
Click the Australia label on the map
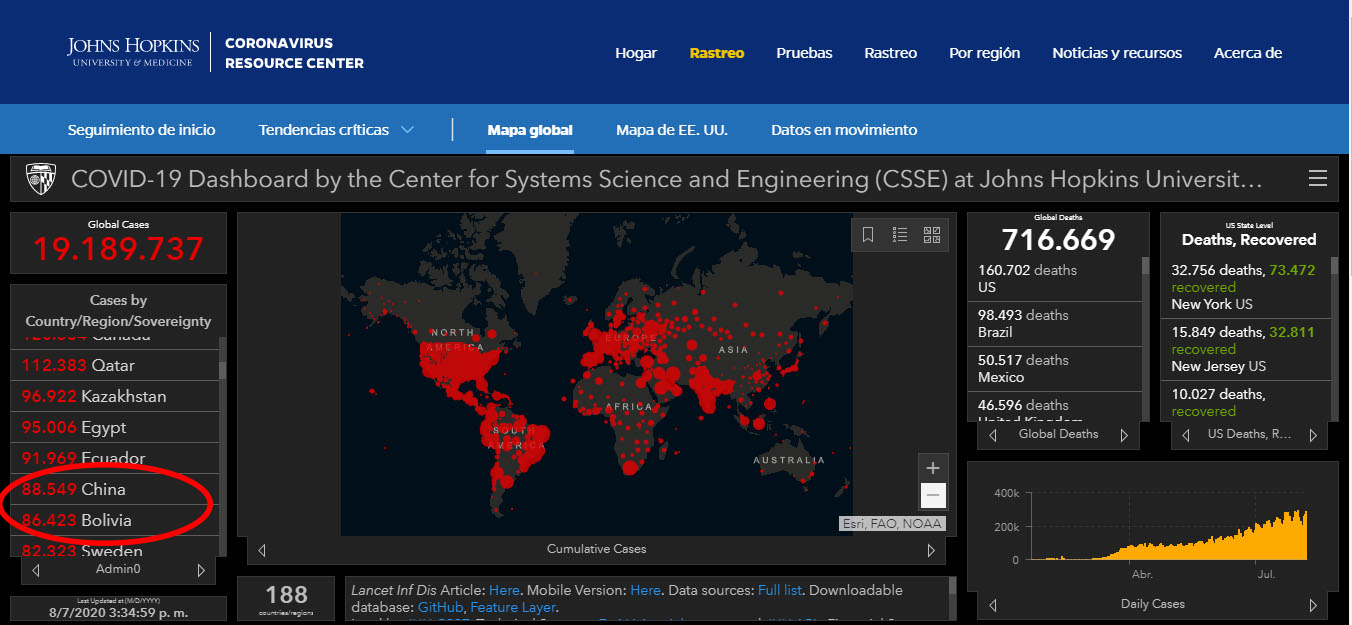click(x=789, y=460)
